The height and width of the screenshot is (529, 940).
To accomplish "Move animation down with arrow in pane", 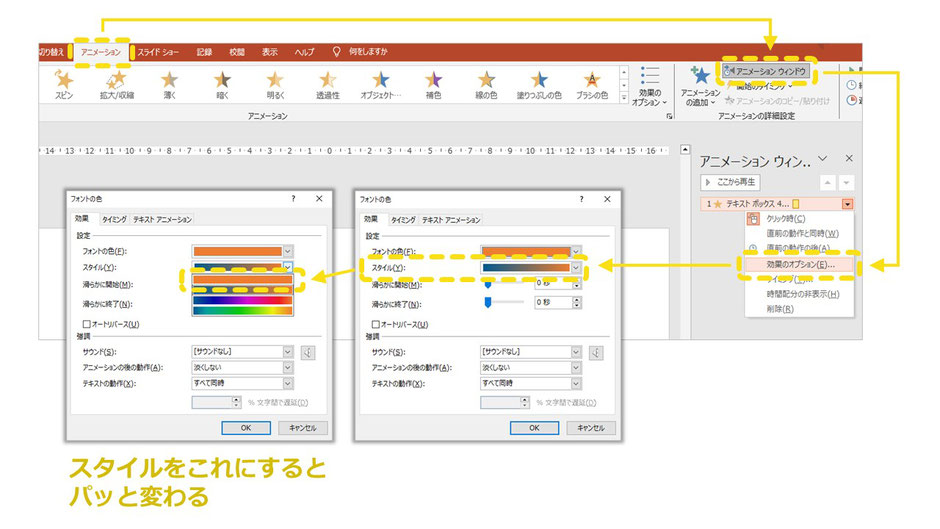I will point(846,182).
